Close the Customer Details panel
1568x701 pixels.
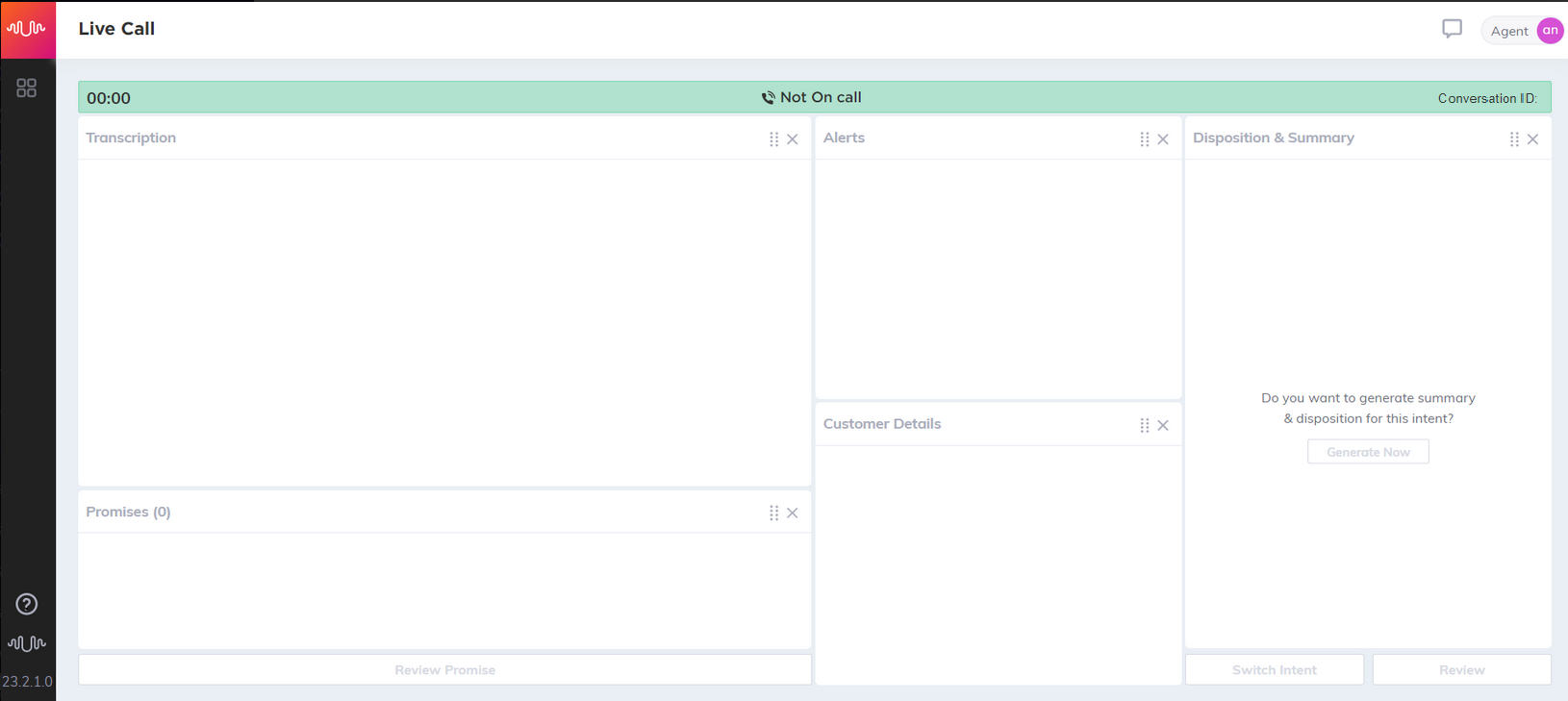pos(1163,425)
